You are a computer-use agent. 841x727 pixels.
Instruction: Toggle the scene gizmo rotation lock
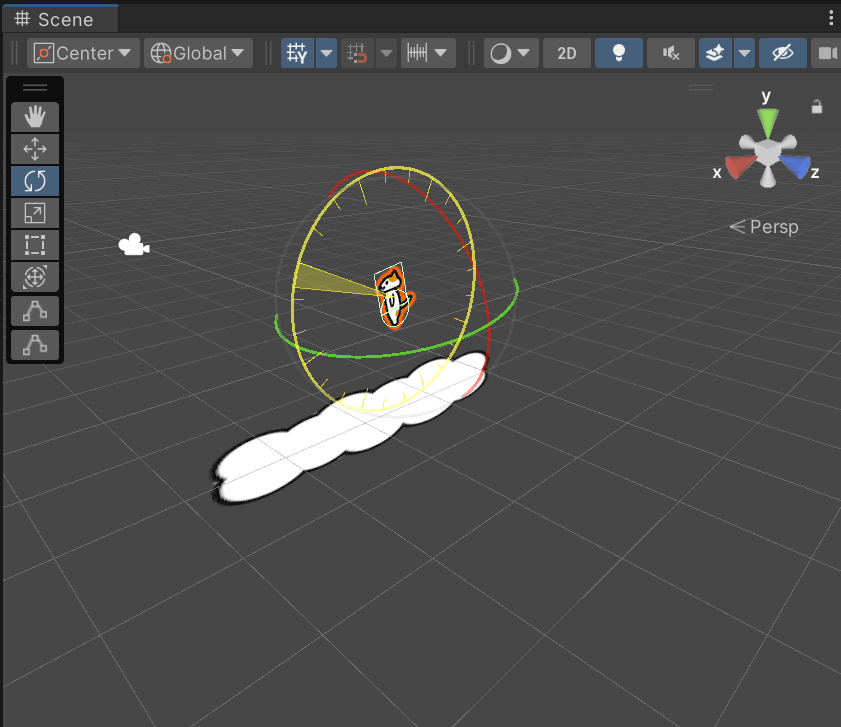point(816,107)
